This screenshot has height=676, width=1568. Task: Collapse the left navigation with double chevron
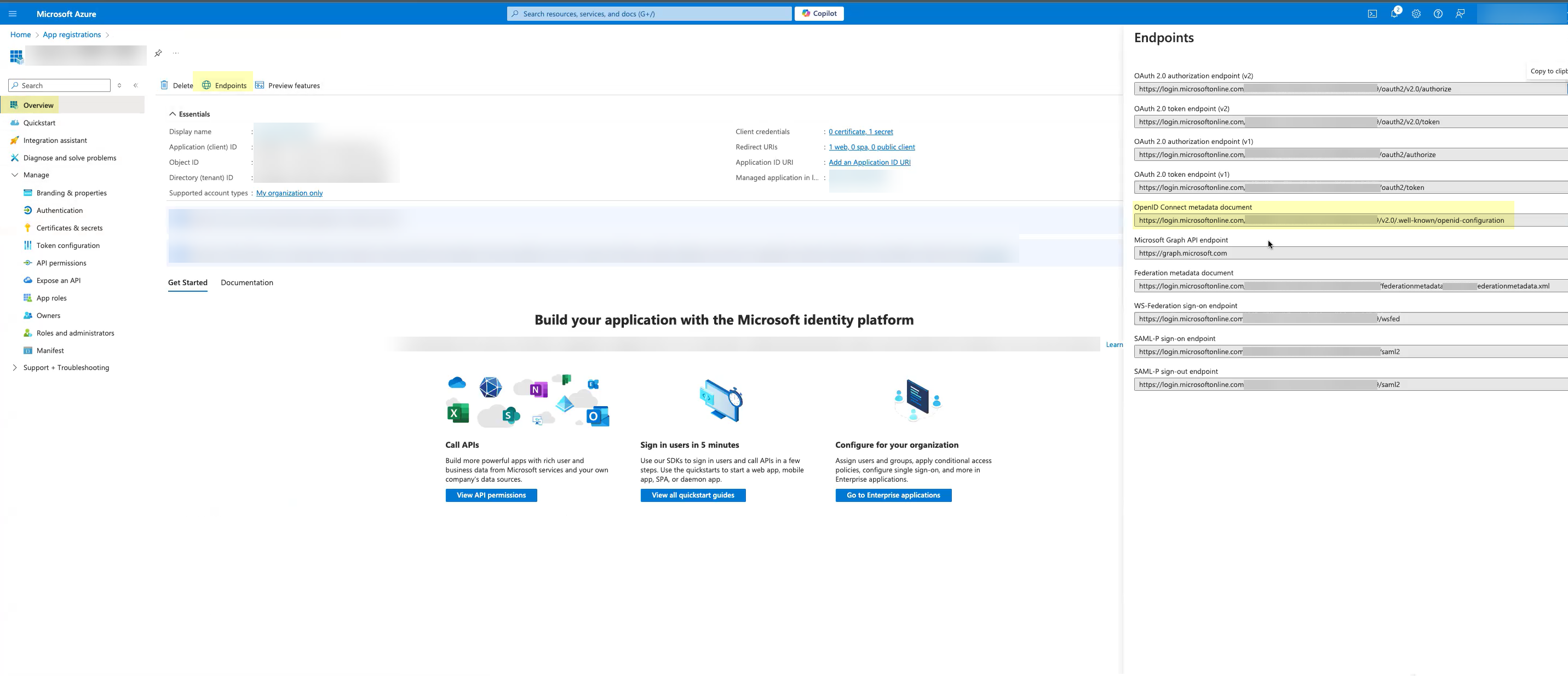click(136, 85)
